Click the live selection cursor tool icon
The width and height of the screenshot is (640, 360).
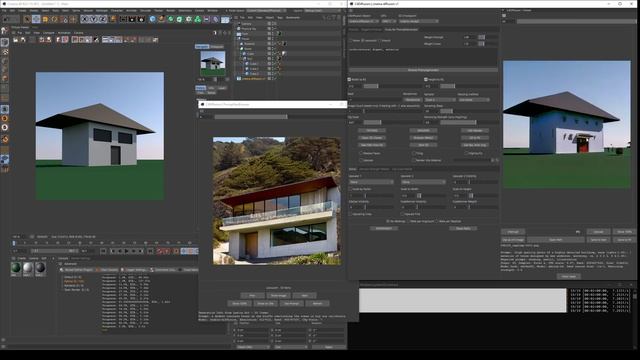coord(27,19)
